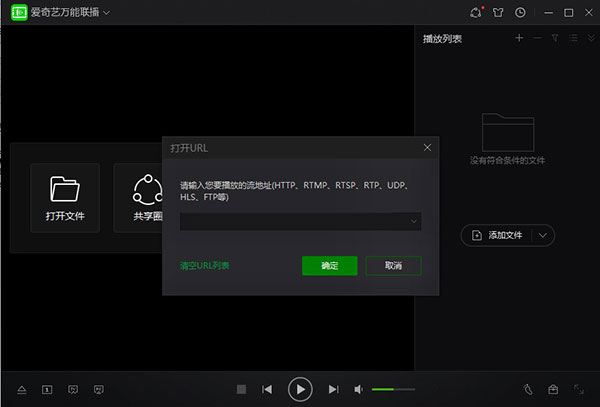Stop playback with the square button
The image size is (600, 407).
click(241, 389)
